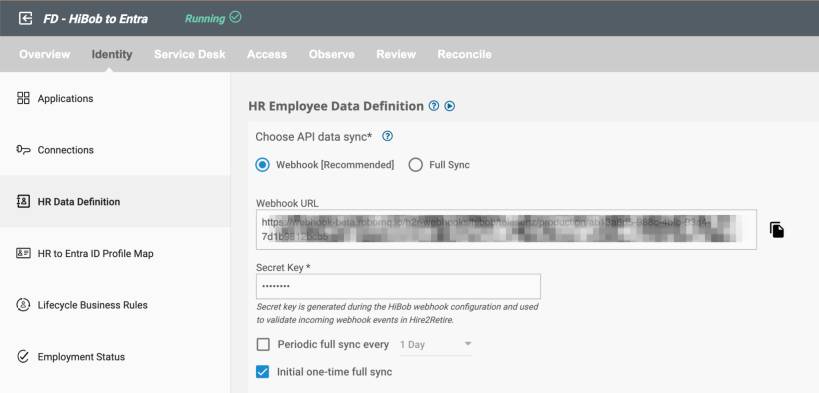This screenshot has width=819, height=393.
Task: Play the video tutorial icon beside heading
Action: tap(450, 106)
